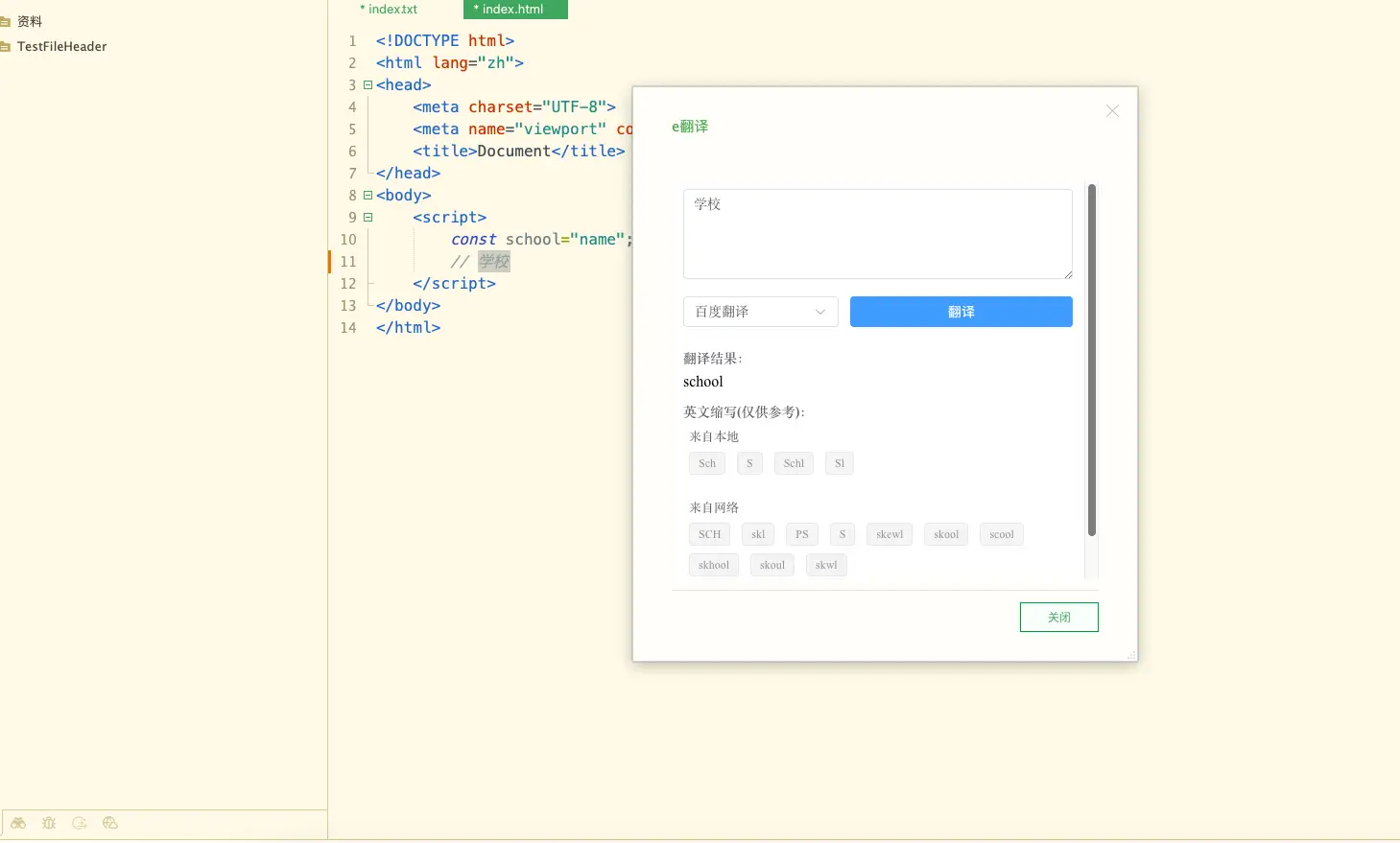Screen dimensions: 1400x843
Task: Click the title Document code line
Action: (519, 152)
